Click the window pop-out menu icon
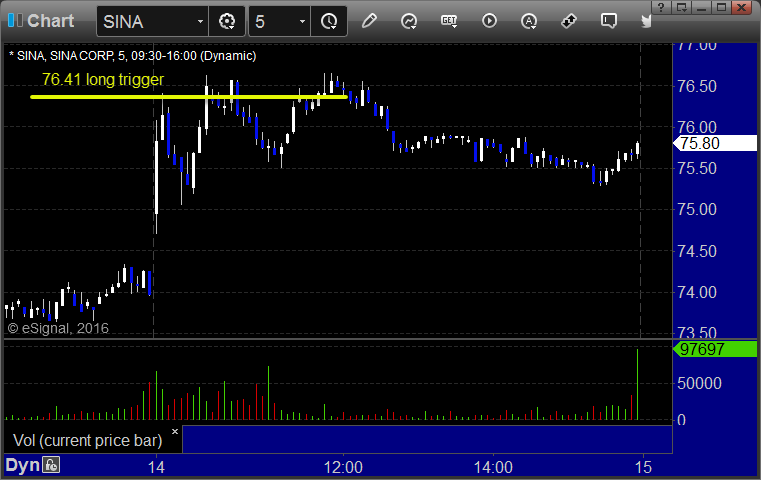 tap(682, 7)
